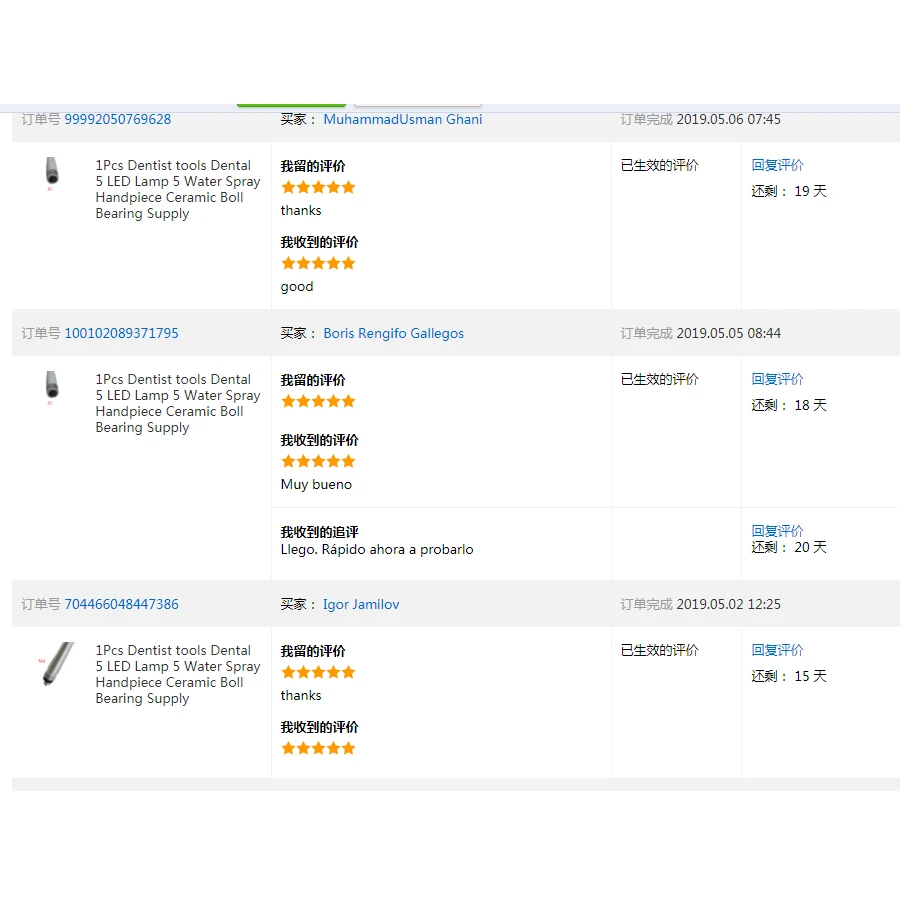The width and height of the screenshot is (900, 900).
Task: Reply to the follow-up review with 20 days left
Action: click(777, 531)
